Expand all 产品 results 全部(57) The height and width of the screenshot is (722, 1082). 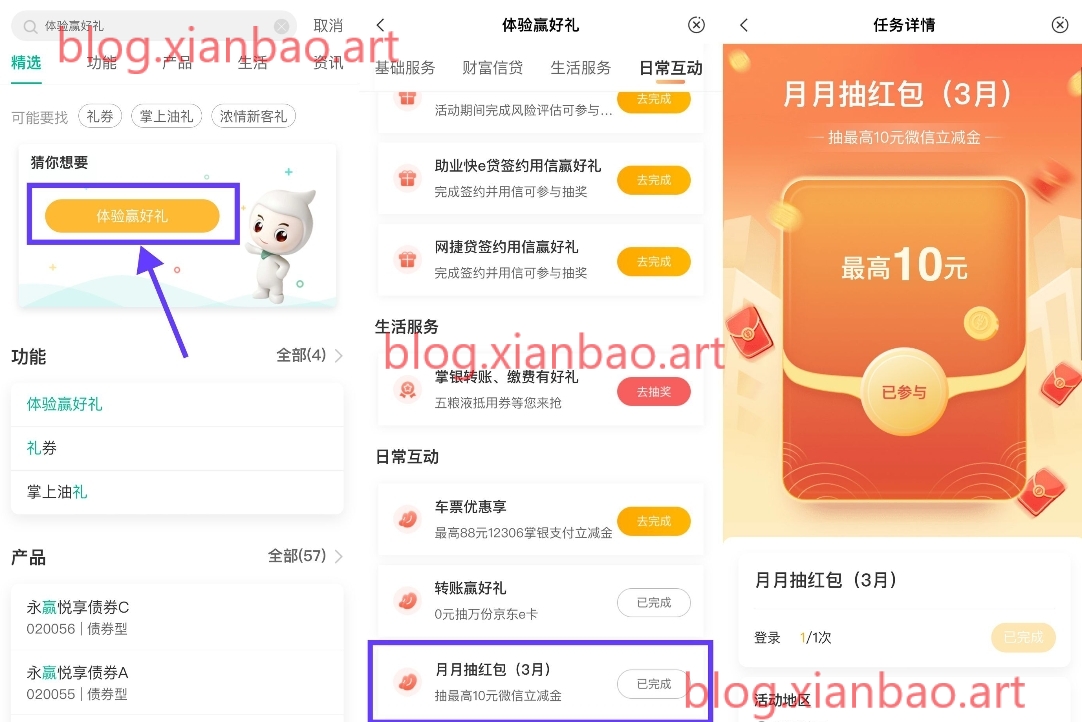[305, 556]
